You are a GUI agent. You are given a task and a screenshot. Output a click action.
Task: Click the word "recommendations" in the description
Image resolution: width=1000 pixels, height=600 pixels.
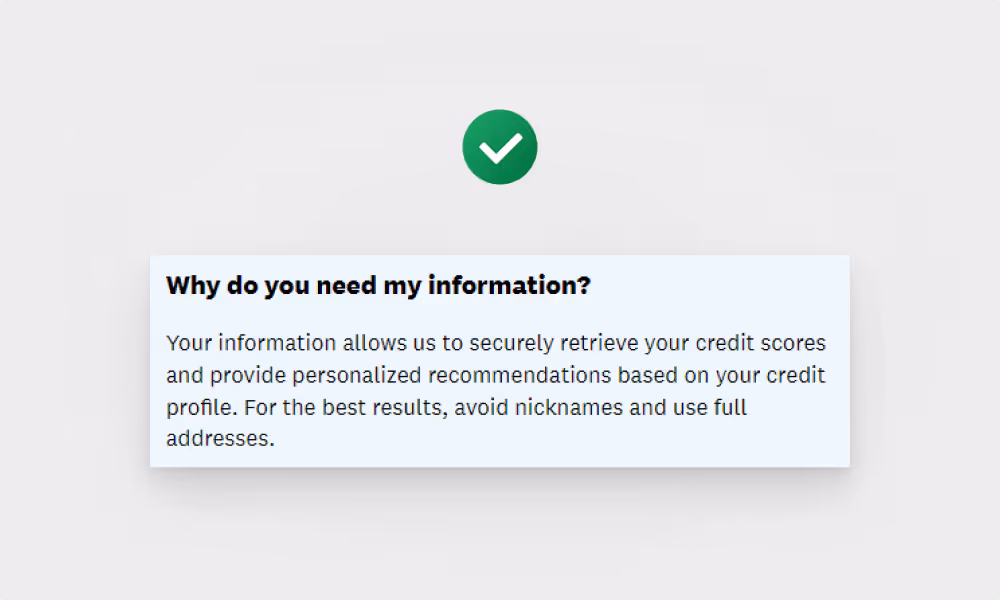(x=519, y=375)
